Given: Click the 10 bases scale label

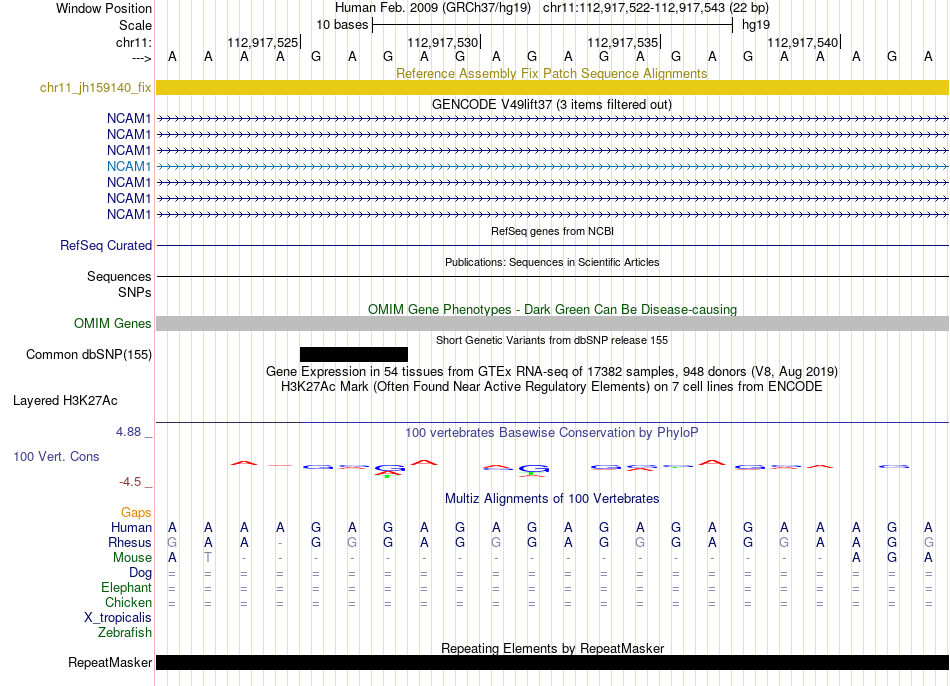Looking at the screenshot, I should tap(342, 25).
